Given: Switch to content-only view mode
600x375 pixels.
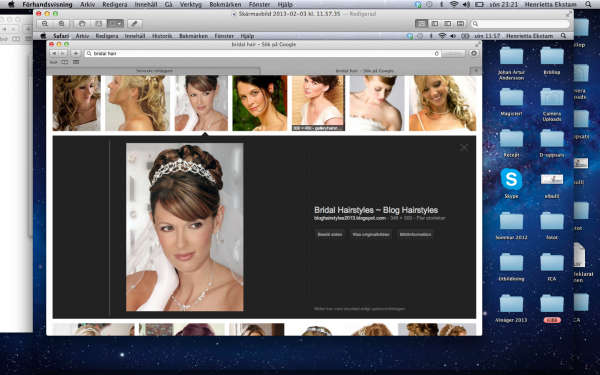Looking at the screenshot, I should coord(422,24).
